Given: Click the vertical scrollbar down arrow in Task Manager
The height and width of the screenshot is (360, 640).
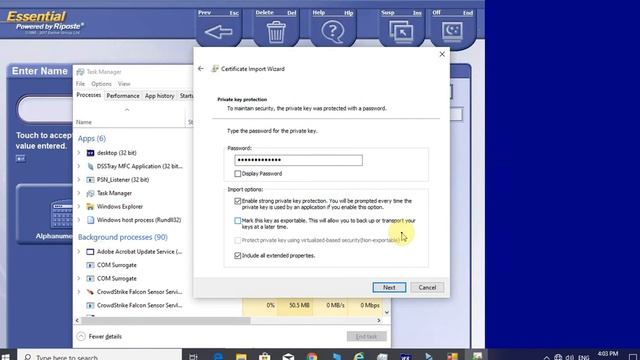Looking at the screenshot, I should pos(387,312).
